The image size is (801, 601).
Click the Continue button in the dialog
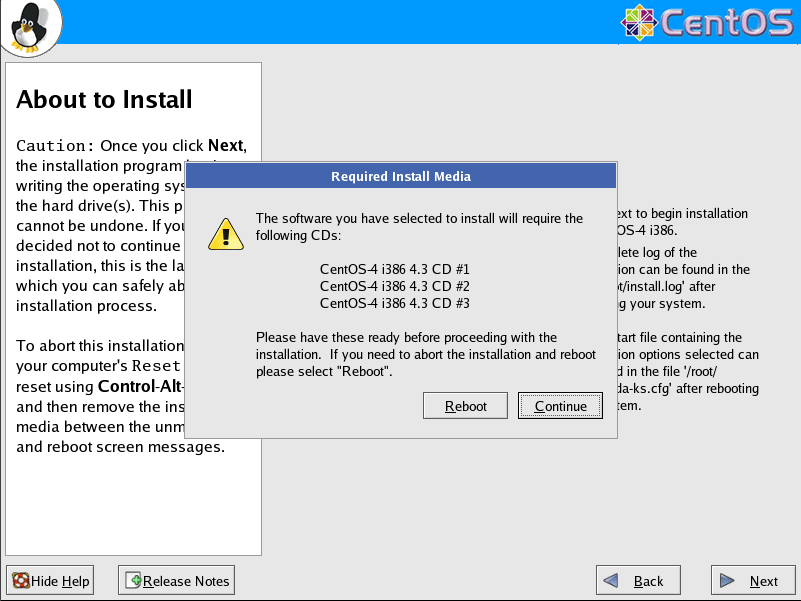[560, 406]
